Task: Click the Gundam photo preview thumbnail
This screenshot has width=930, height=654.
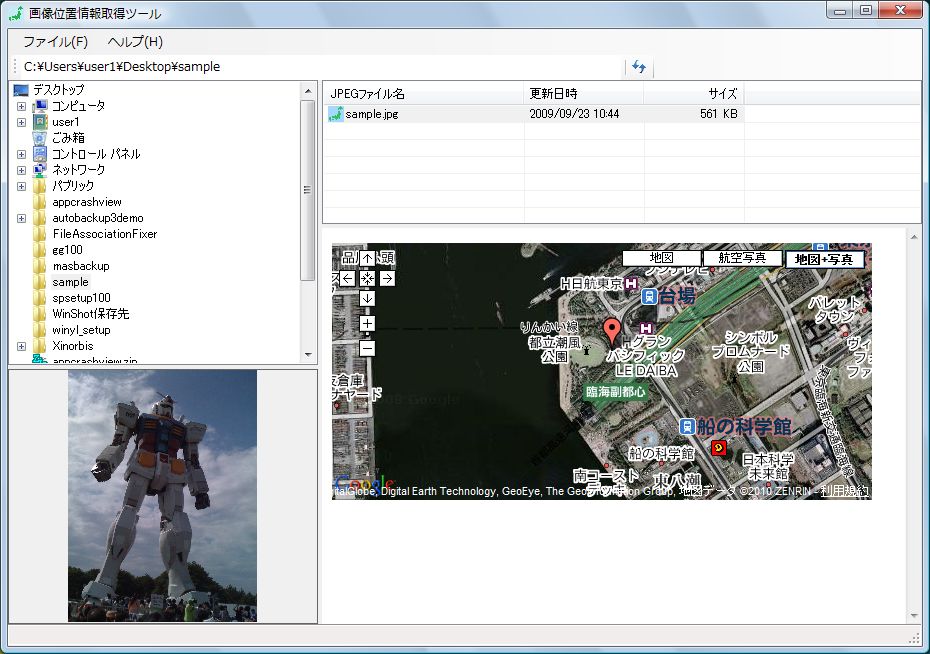Action: pos(163,496)
